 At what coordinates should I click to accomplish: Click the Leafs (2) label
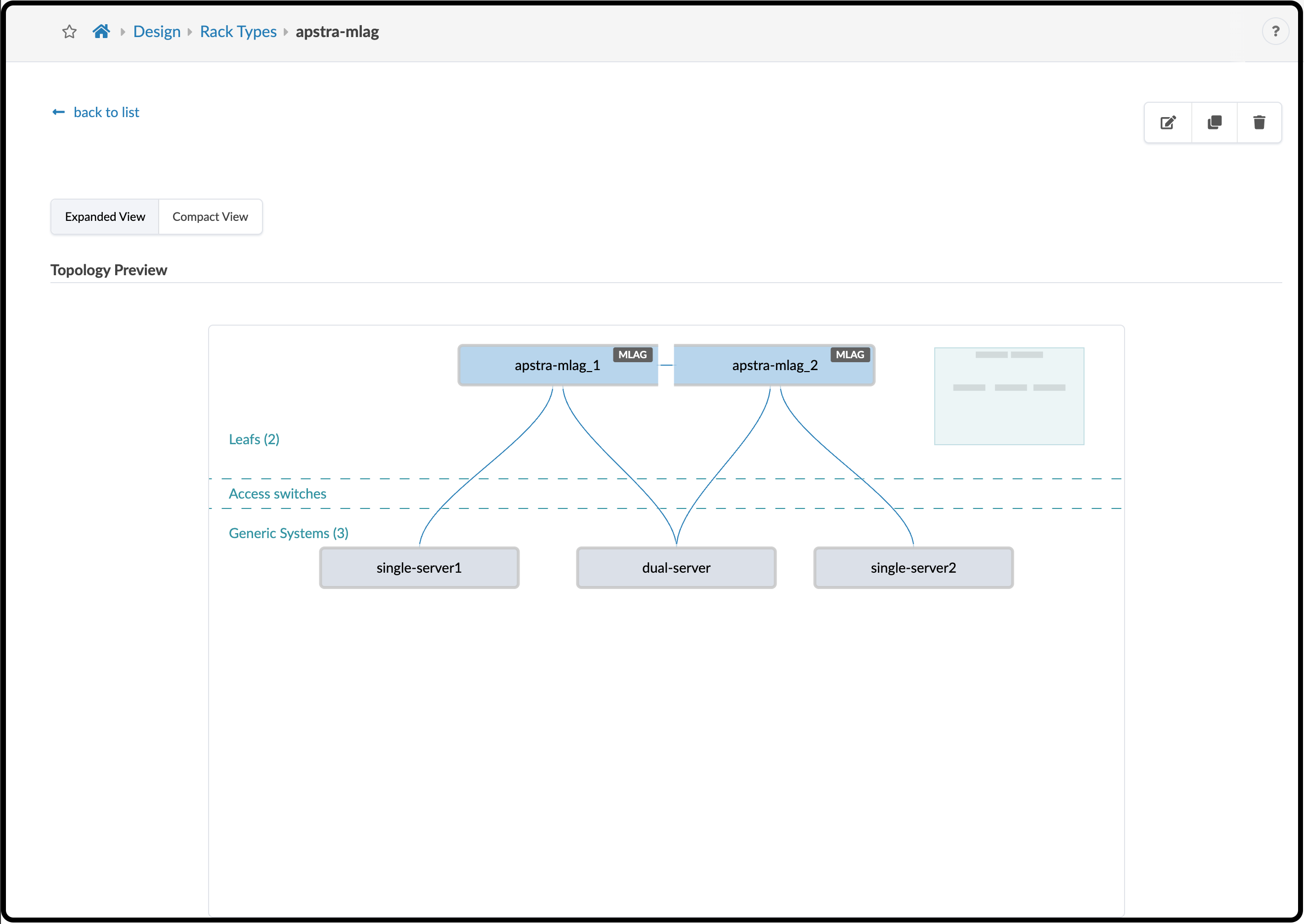pos(254,439)
